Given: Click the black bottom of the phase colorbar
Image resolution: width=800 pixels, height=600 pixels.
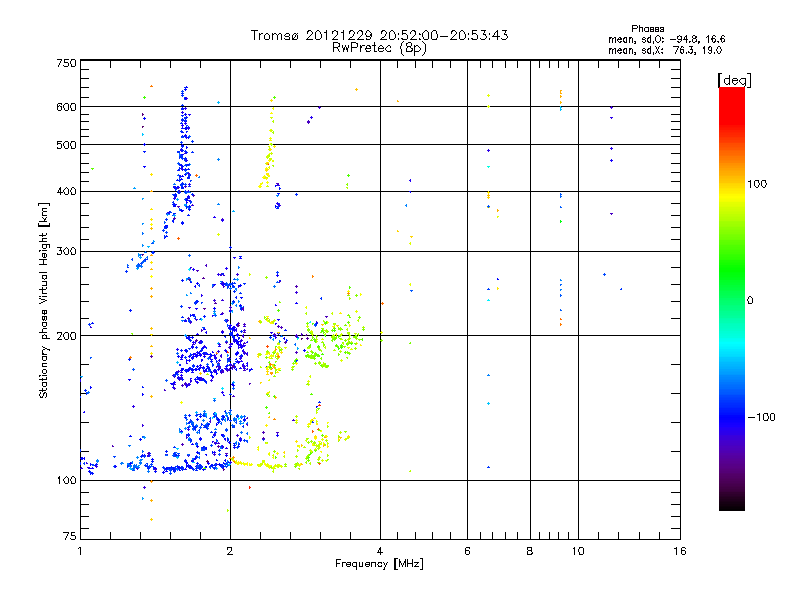Looking at the screenshot, I should click(x=732, y=504).
